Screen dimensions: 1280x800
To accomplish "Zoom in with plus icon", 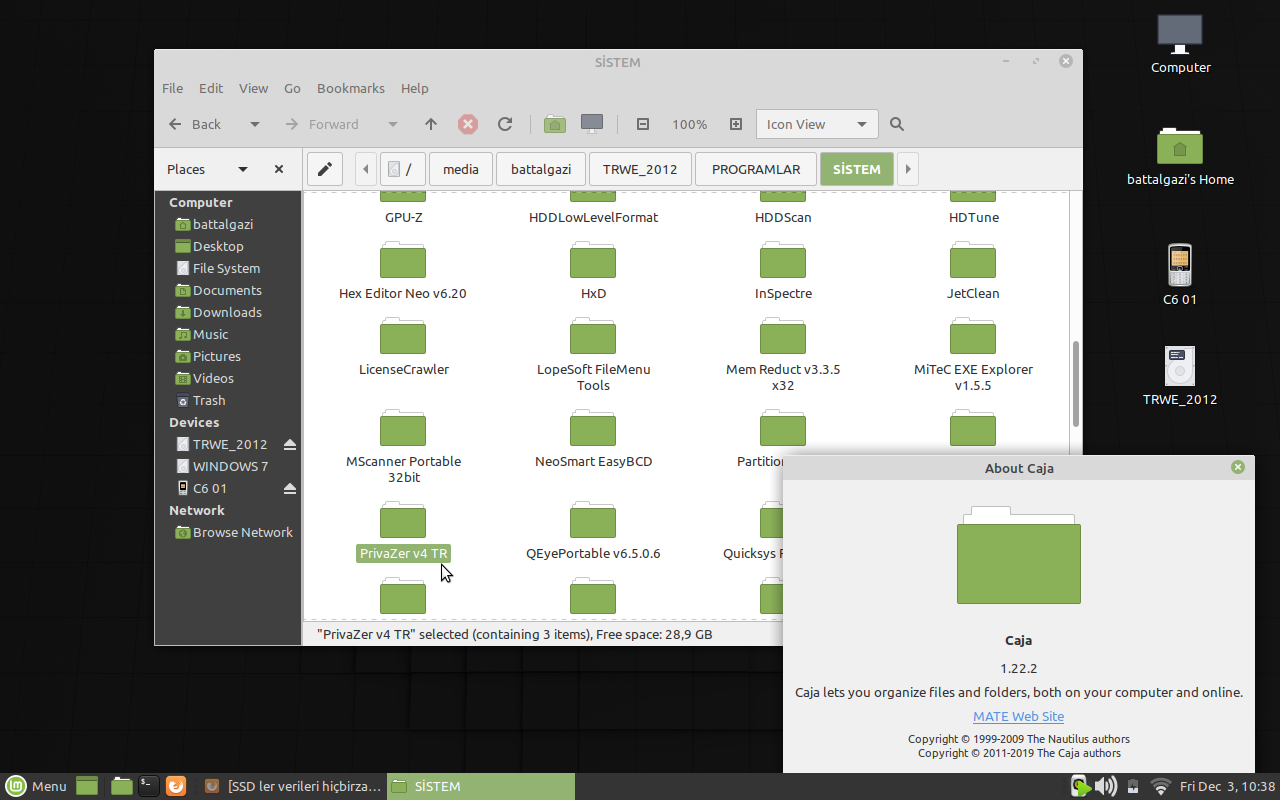I will coord(736,124).
